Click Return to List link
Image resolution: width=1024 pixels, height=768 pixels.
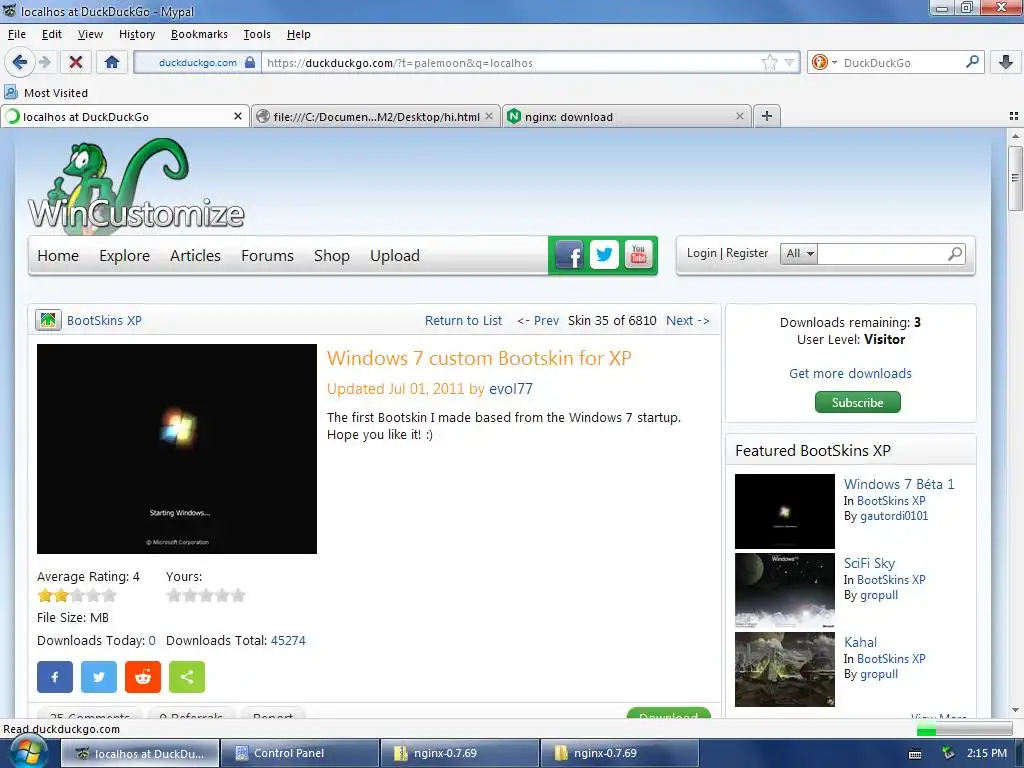click(x=464, y=321)
